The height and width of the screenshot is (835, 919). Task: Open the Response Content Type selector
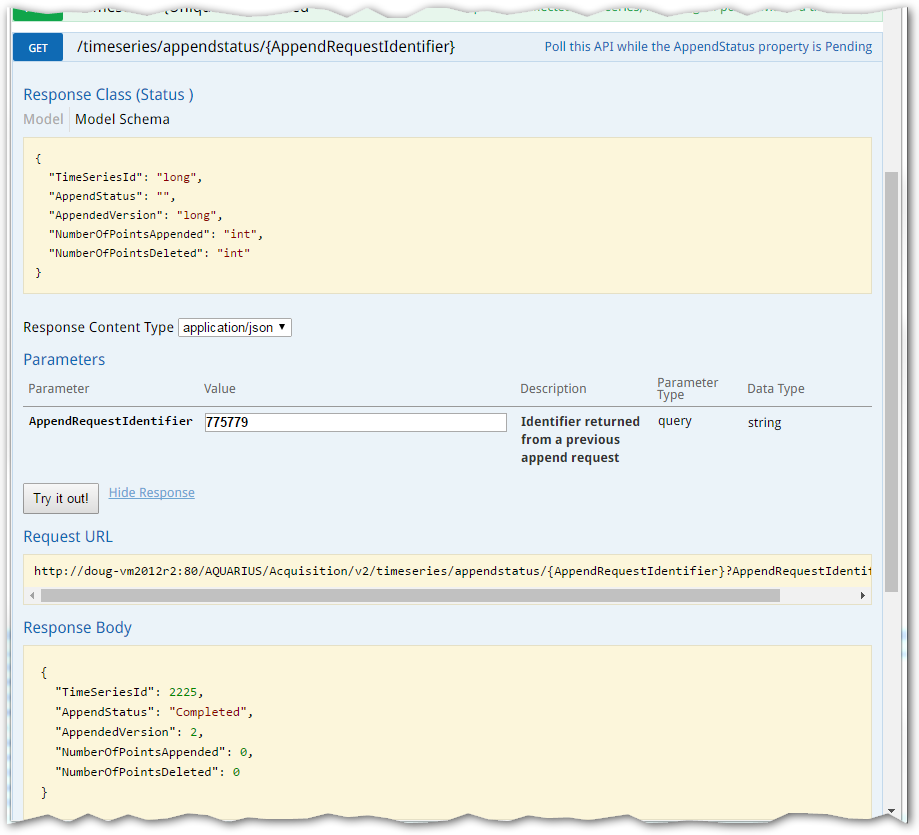[234, 326]
